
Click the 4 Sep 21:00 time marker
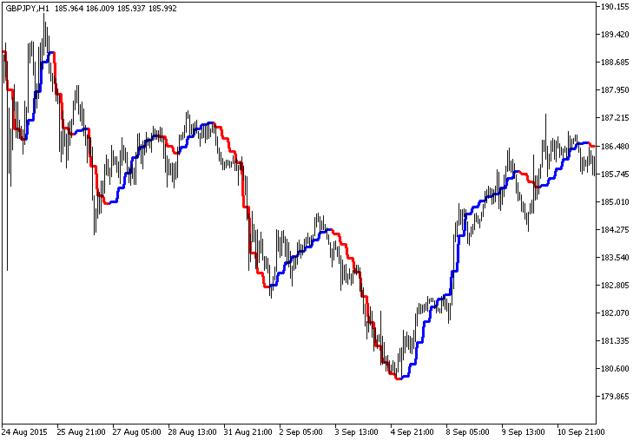click(413, 433)
